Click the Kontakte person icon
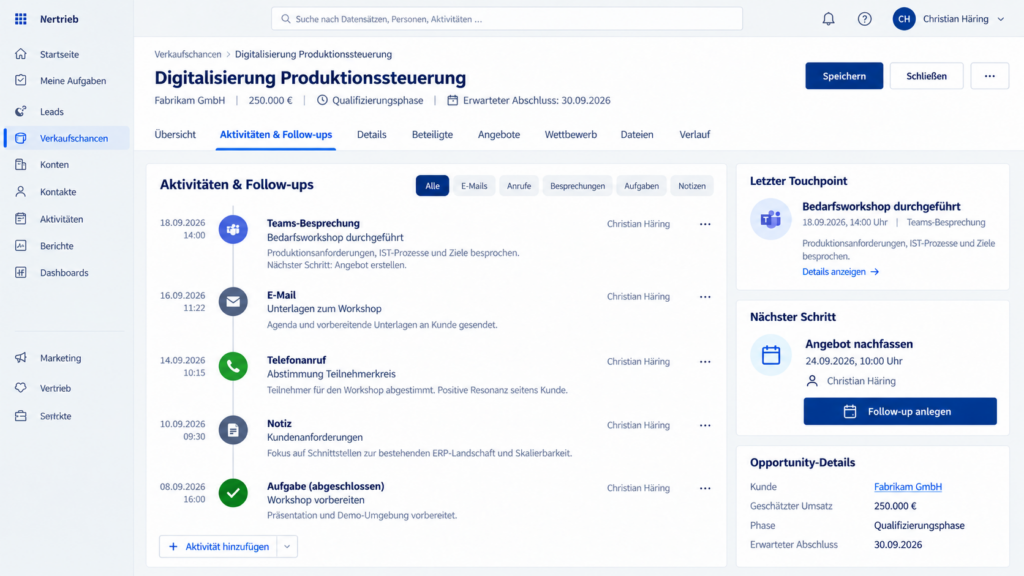This screenshot has height=576, width=1024. pyautogui.click(x=21, y=191)
